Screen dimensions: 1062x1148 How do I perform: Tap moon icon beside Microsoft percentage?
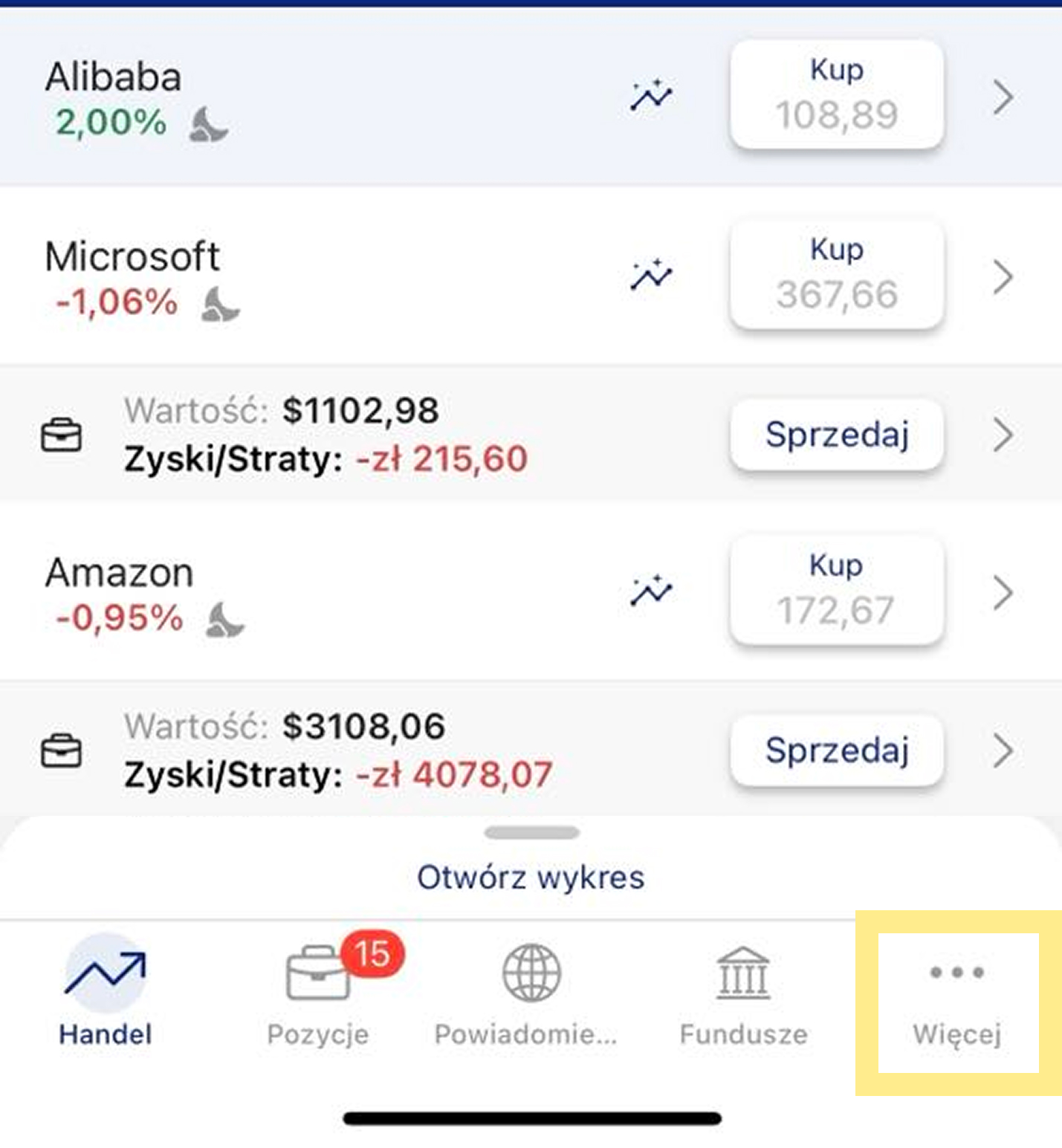(221, 305)
